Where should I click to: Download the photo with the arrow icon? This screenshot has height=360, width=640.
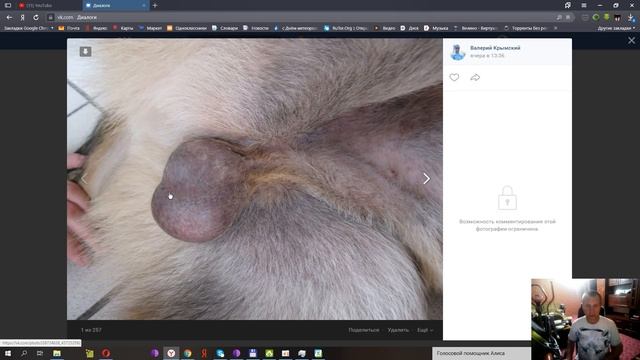pyautogui.click(x=85, y=51)
